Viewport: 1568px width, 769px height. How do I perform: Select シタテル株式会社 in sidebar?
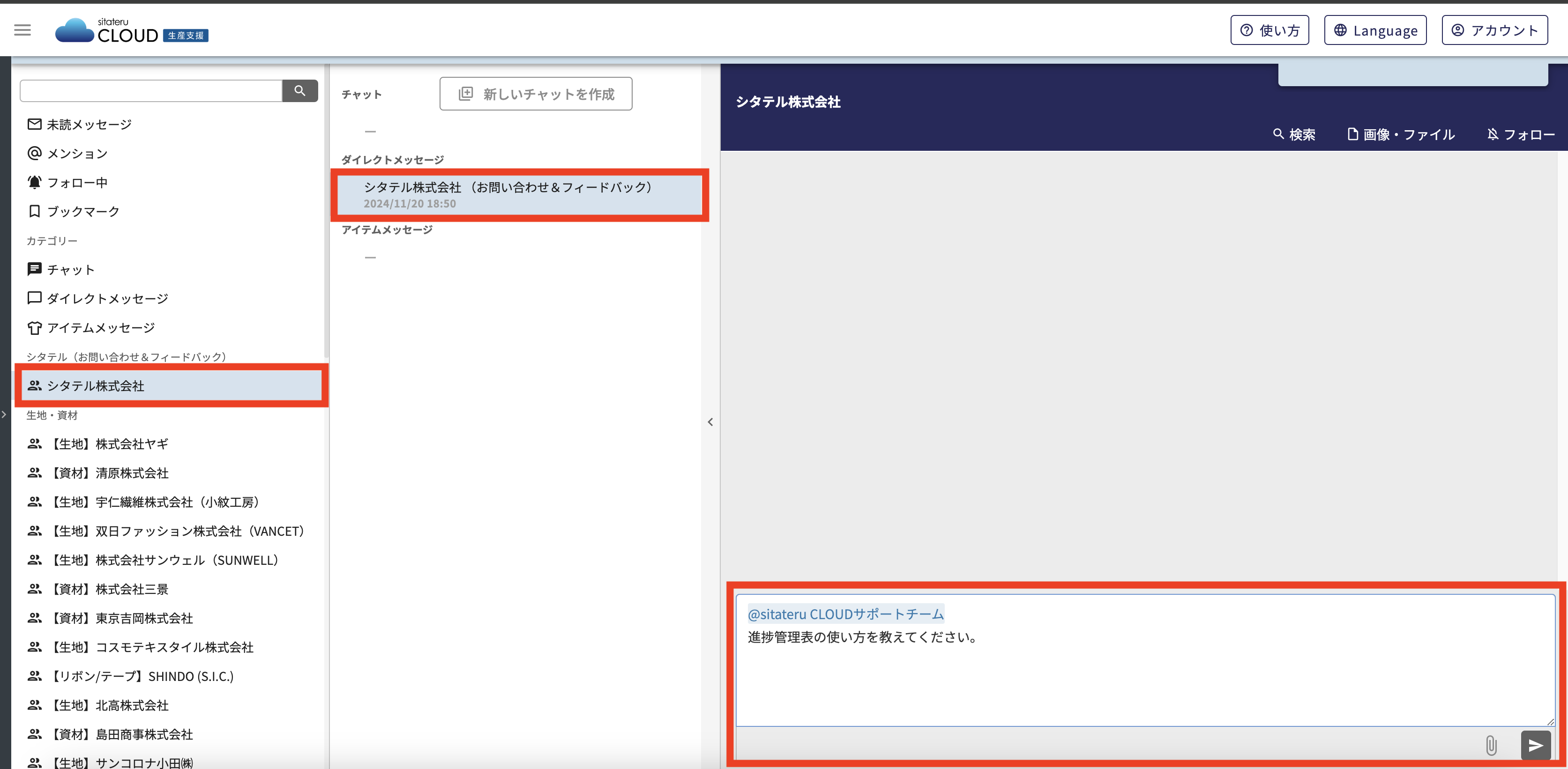tap(172, 386)
